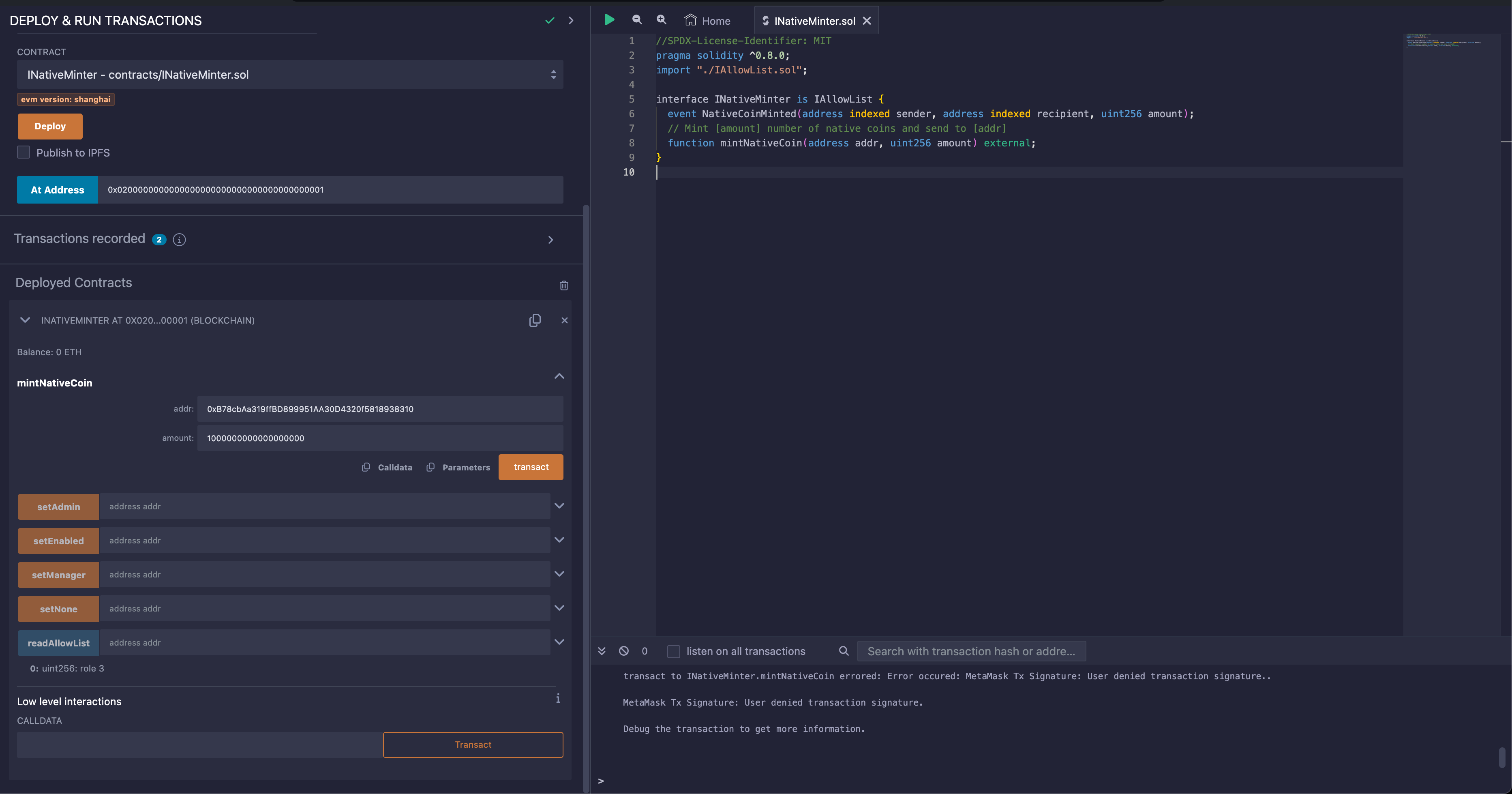Delete all deployed contracts with trash icon
Viewport: 1512px width, 794px height.
(x=563, y=285)
